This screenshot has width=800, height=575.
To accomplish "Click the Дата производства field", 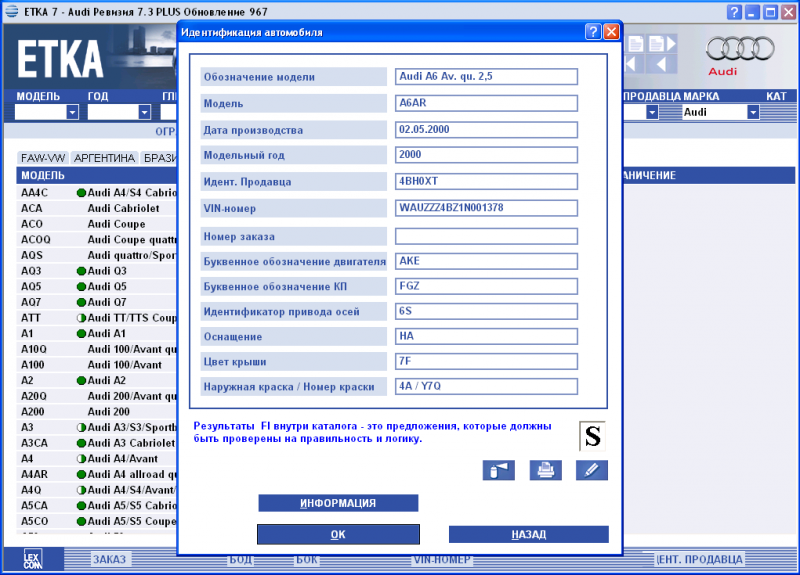I will (x=486, y=130).
